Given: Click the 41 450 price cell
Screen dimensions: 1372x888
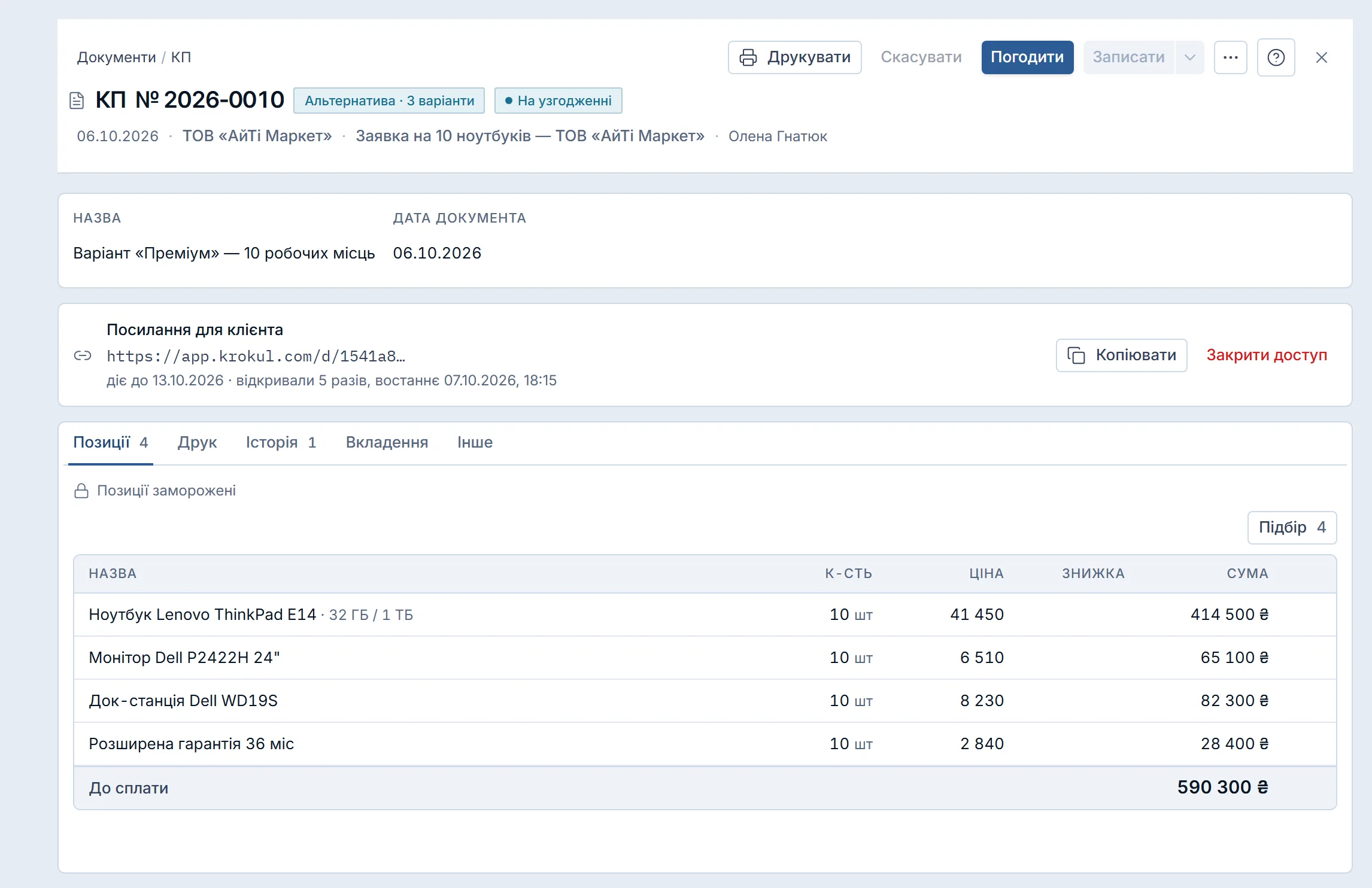Looking at the screenshot, I should [977, 615].
